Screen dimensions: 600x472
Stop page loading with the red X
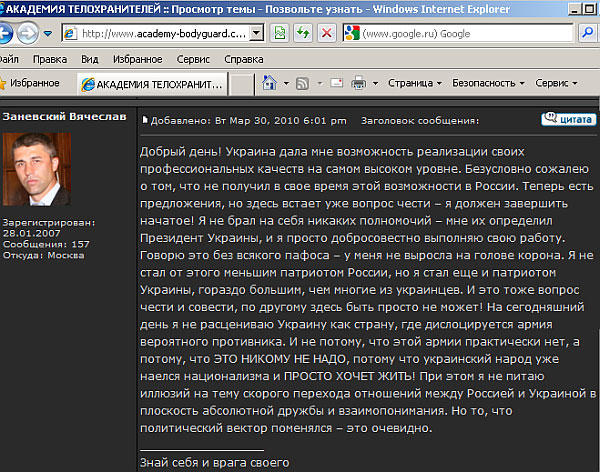tap(326, 32)
